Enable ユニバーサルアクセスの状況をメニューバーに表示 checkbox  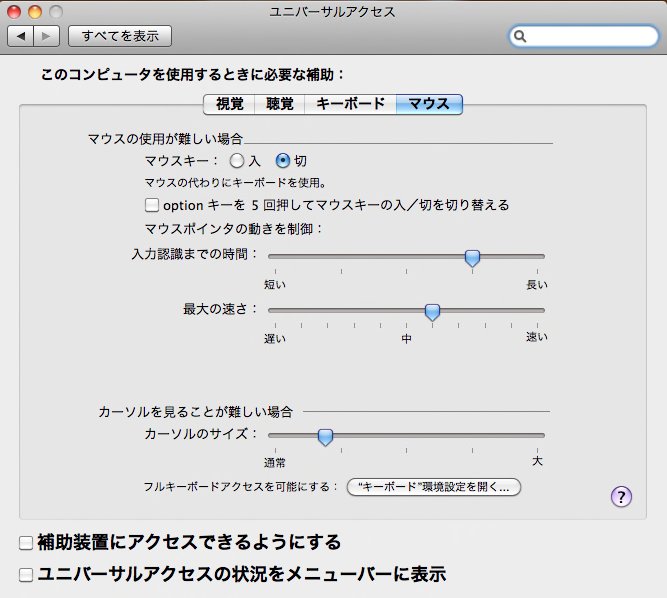[26, 575]
